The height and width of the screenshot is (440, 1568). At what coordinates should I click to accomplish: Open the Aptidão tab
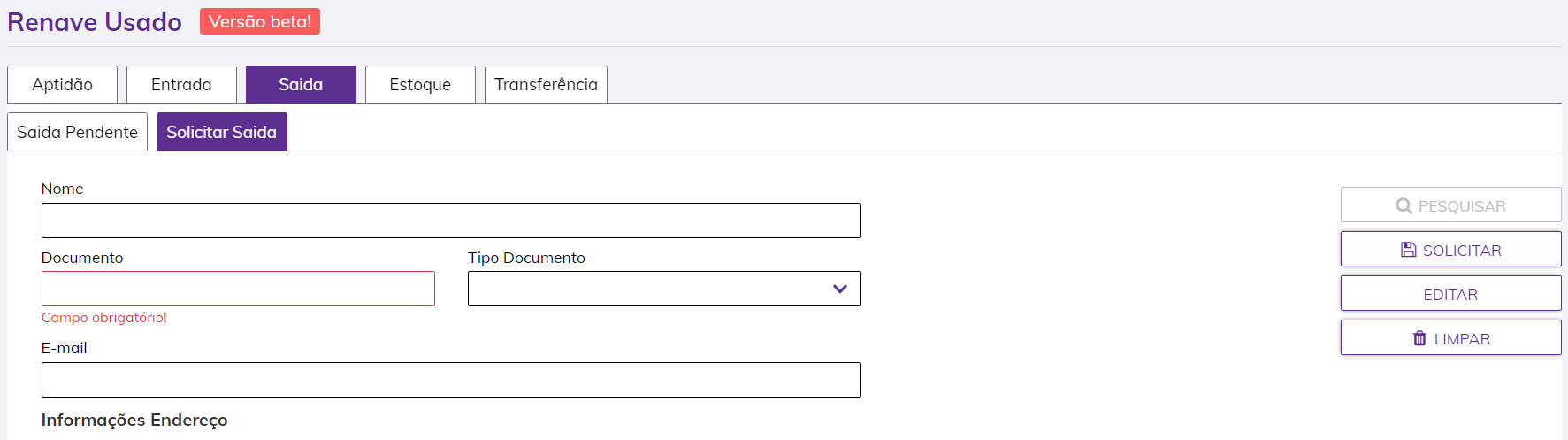click(x=62, y=84)
